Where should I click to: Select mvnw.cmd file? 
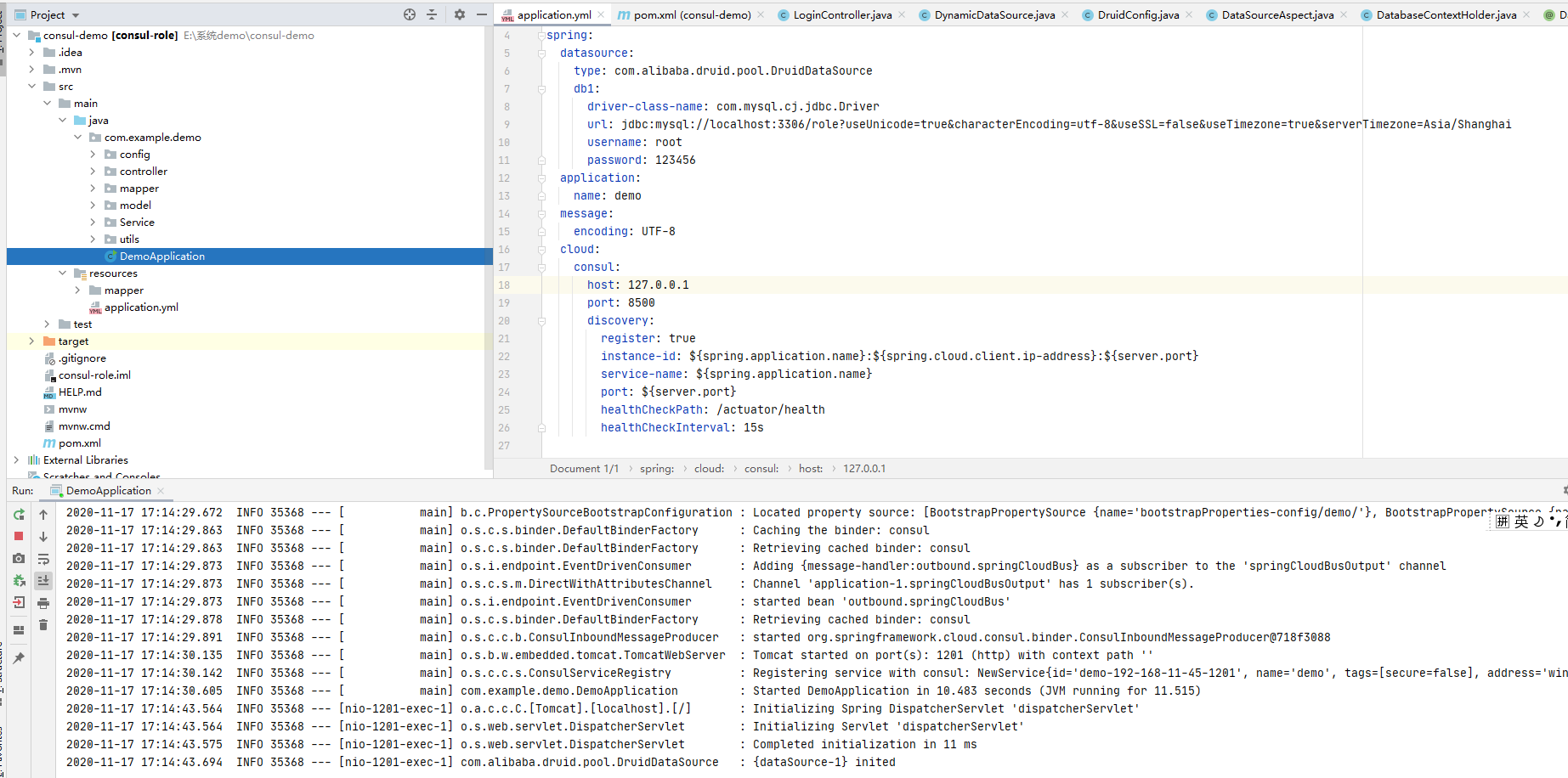pyautogui.click(x=84, y=426)
